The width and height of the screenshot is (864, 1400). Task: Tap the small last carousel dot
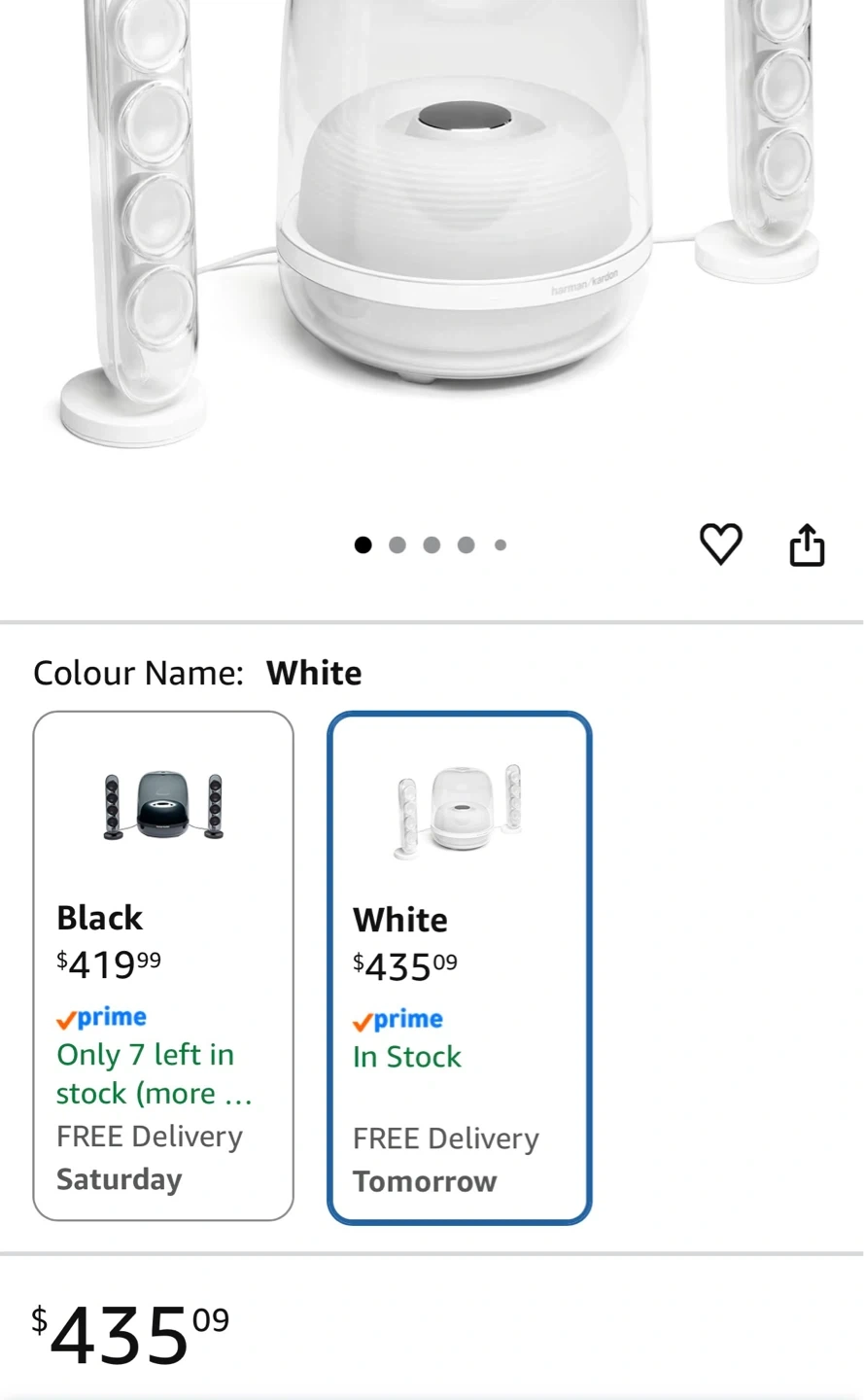(501, 545)
